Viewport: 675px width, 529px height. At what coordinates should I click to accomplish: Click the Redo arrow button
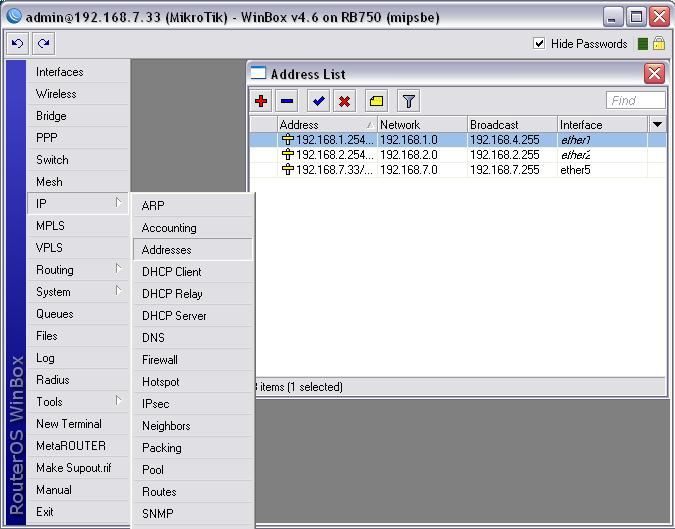[x=43, y=43]
